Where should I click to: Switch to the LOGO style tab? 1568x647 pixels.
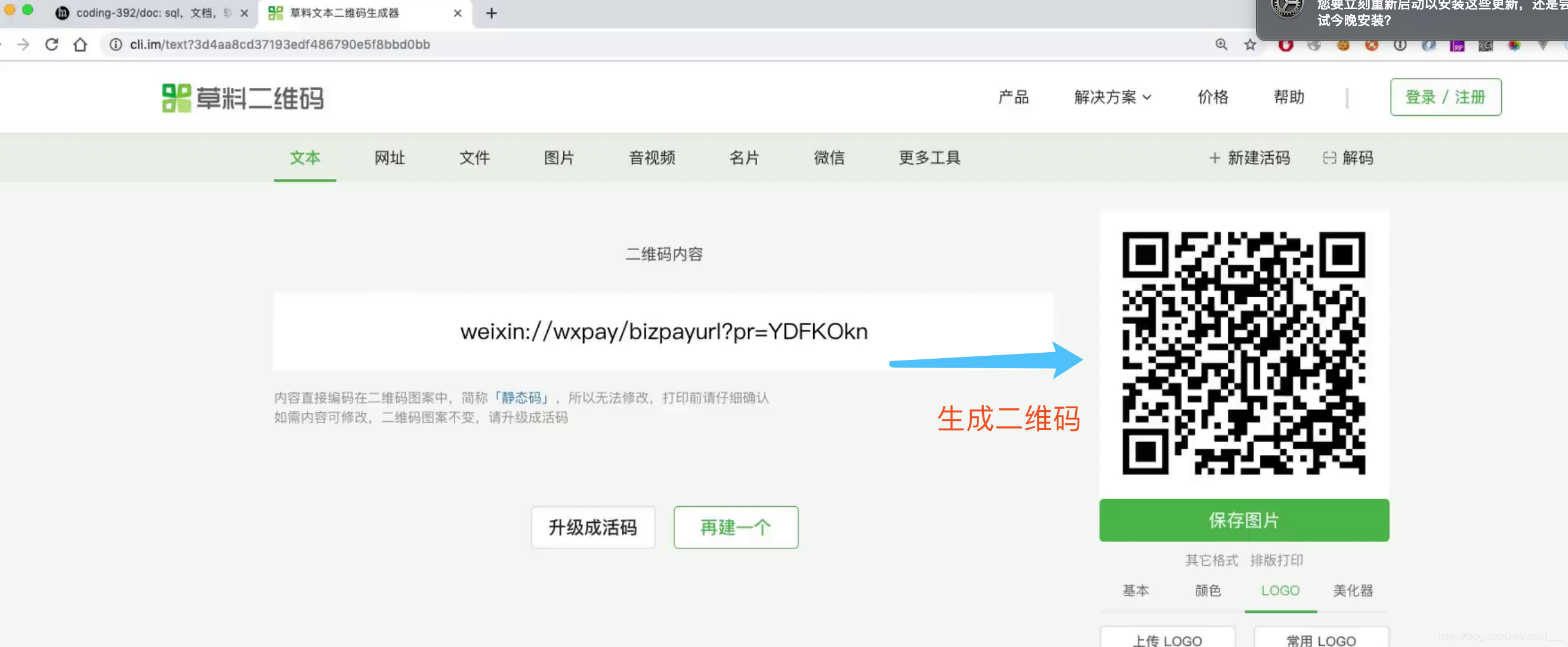[x=1280, y=590]
